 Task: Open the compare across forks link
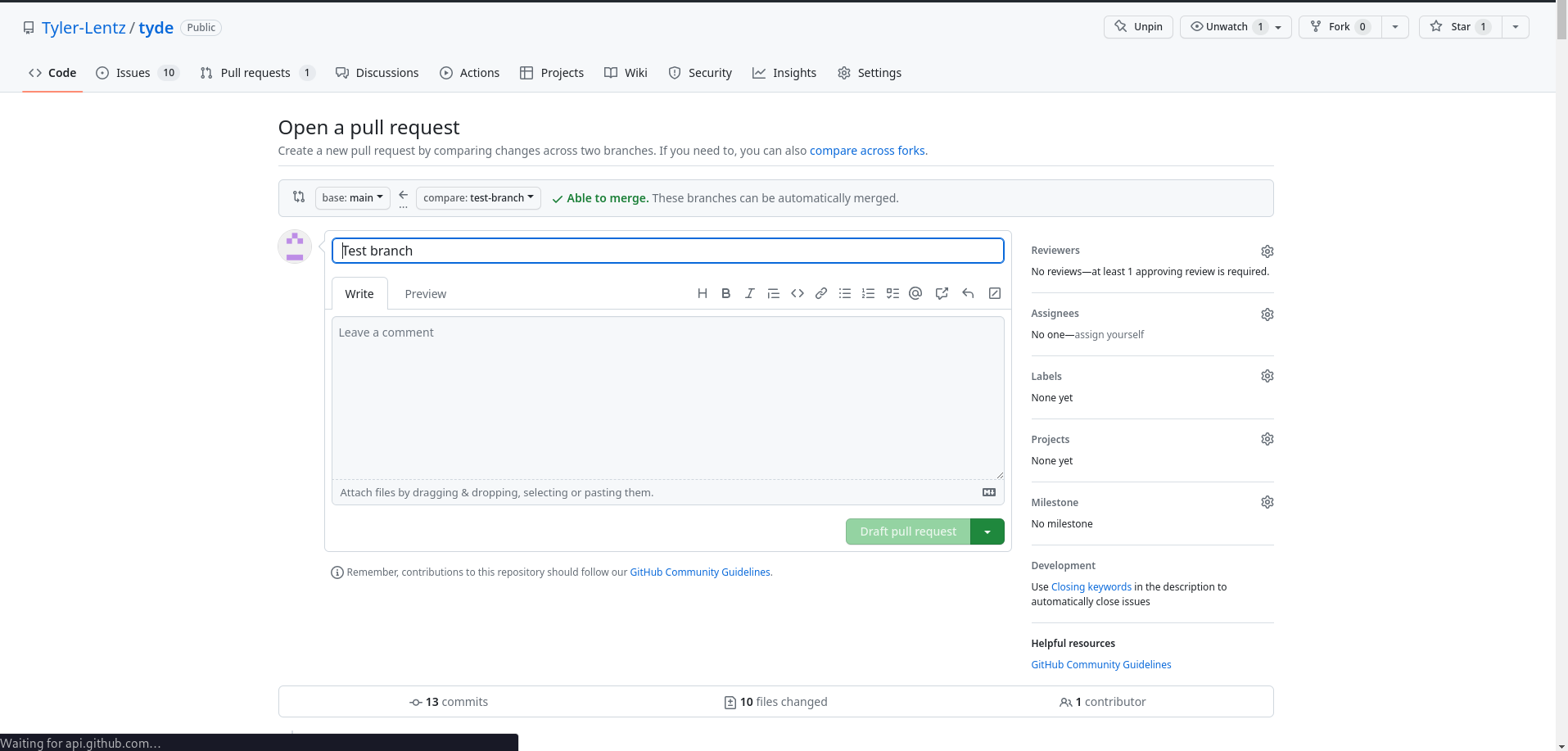[867, 151]
